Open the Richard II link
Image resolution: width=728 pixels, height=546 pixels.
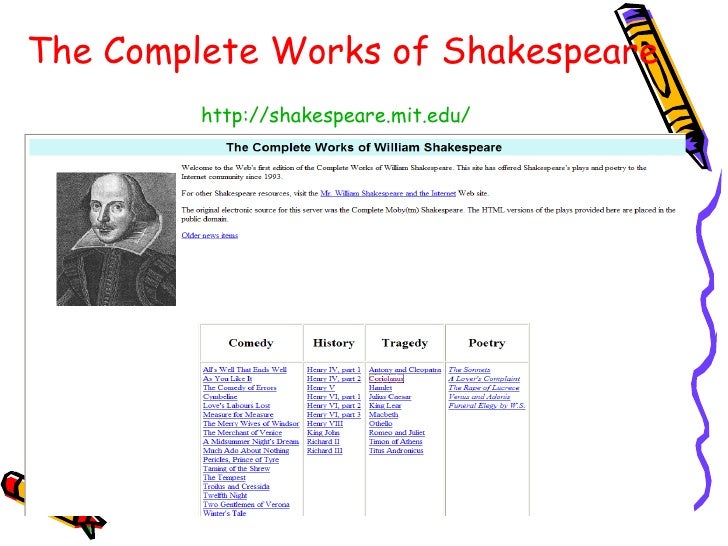[323, 442]
